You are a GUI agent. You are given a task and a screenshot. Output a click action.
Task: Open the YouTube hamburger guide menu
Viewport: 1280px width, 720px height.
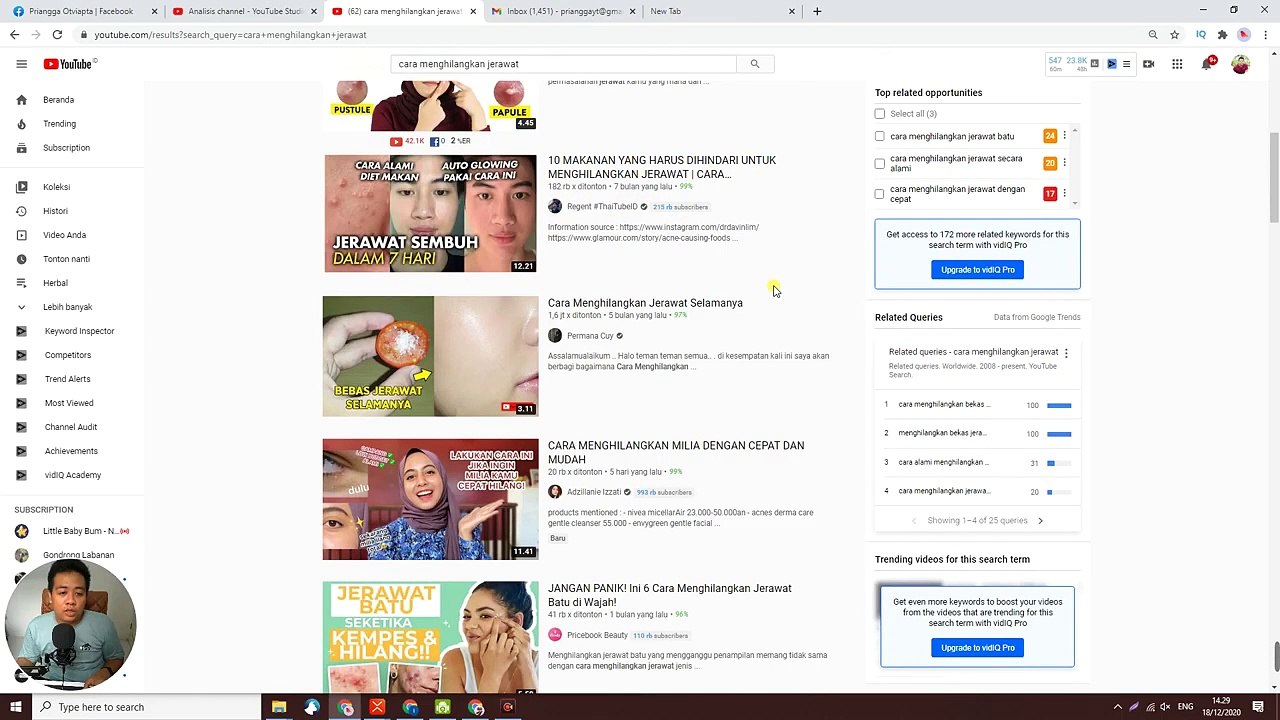(x=21, y=64)
